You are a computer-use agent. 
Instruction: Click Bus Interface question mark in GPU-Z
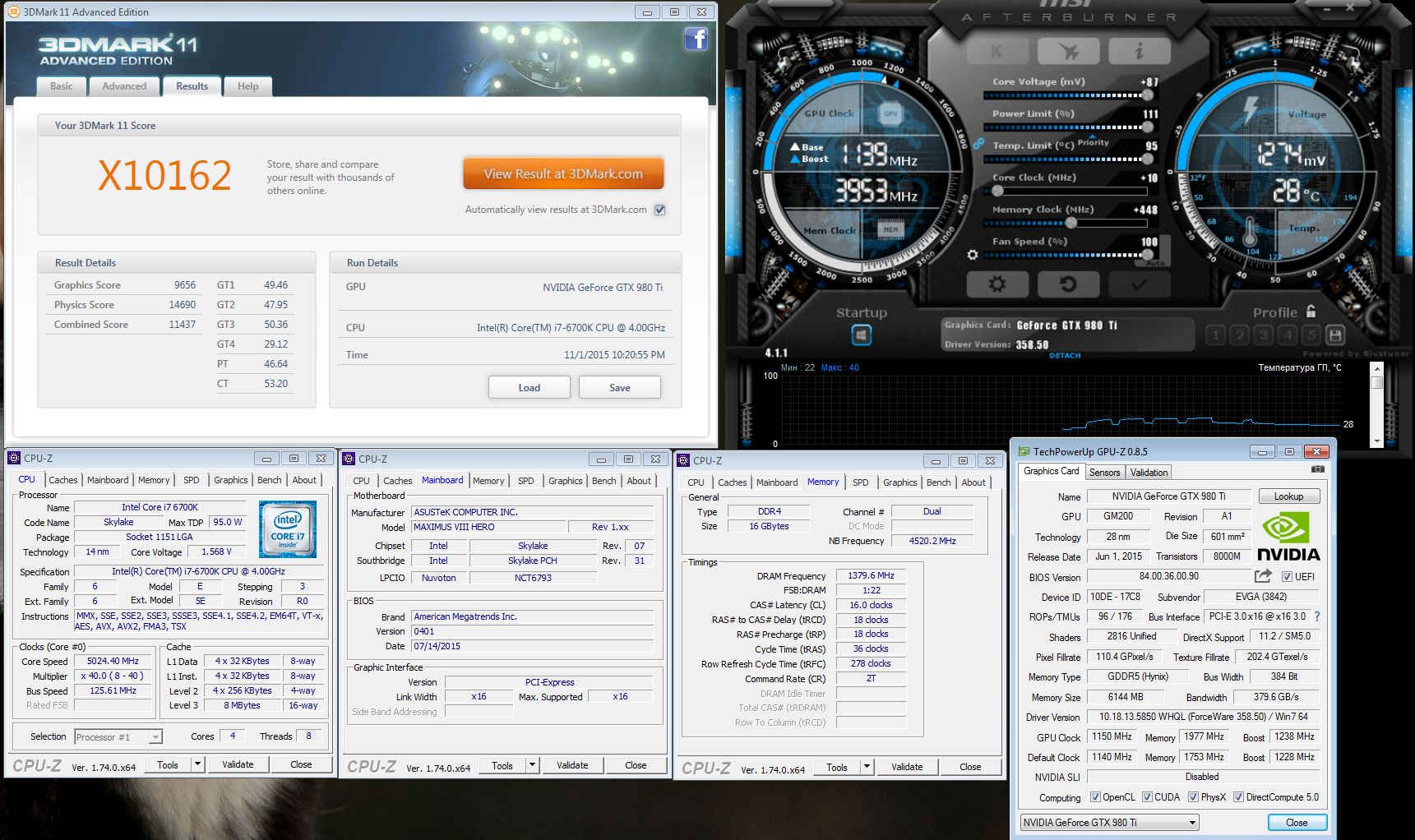pyautogui.click(x=1317, y=616)
